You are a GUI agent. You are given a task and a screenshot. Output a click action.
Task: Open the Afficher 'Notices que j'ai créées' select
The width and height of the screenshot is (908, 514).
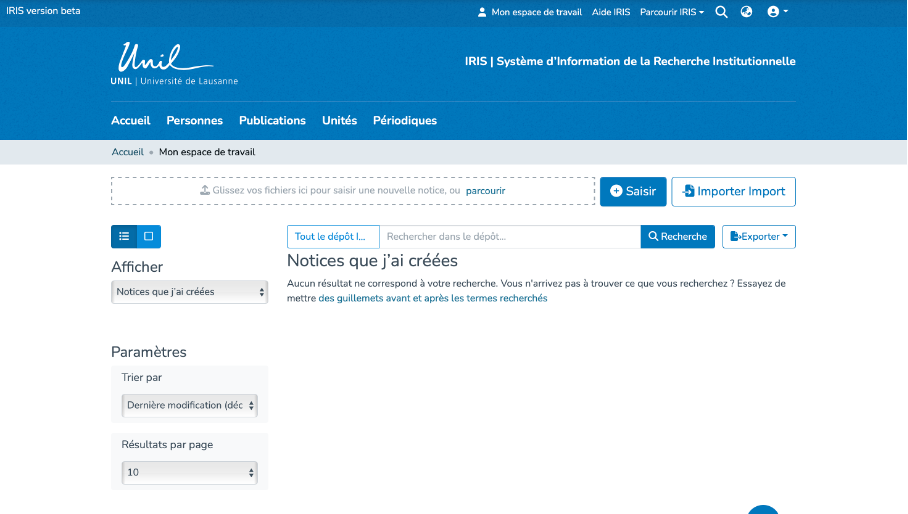pos(189,292)
